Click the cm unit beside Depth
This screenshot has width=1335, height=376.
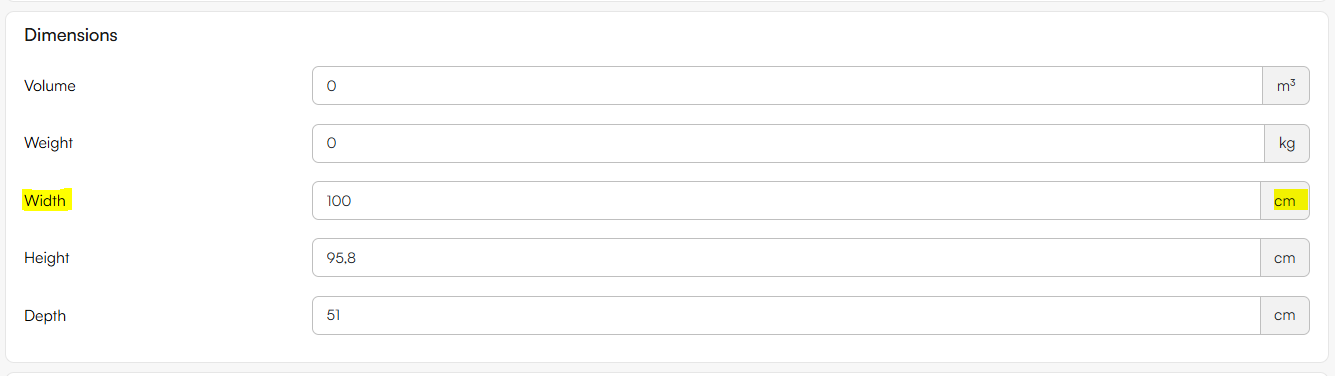pos(1285,315)
